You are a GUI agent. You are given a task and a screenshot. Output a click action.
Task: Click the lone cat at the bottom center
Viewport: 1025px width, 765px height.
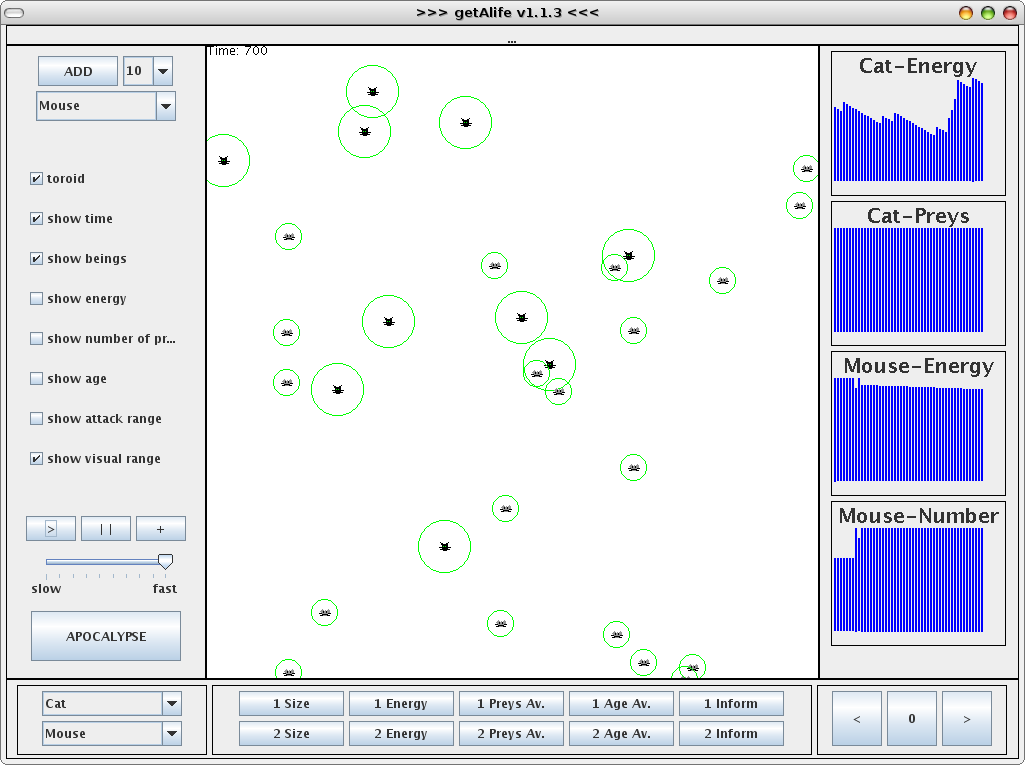(x=445, y=547)
